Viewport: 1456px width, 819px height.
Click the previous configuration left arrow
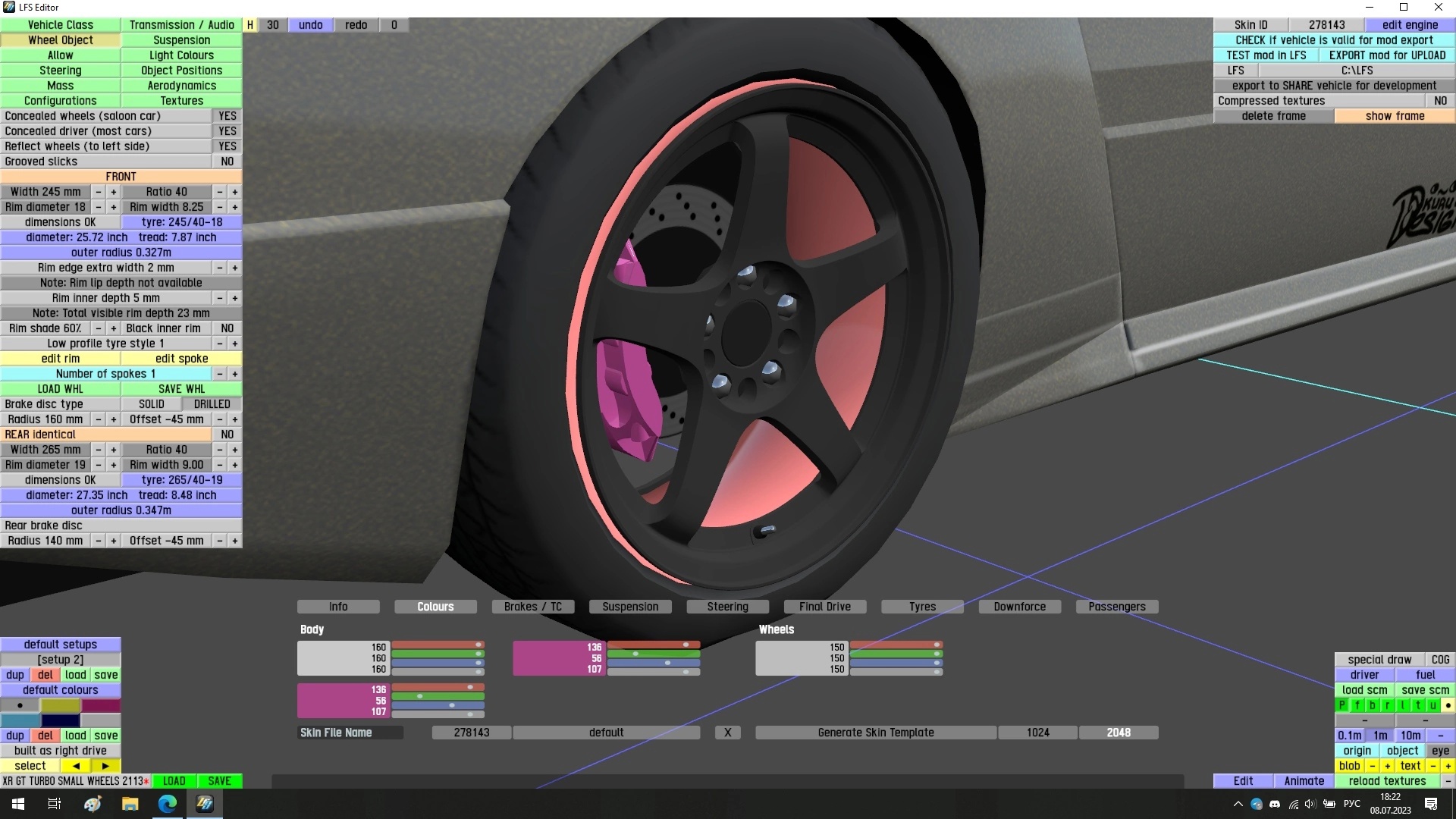point(76,766)
